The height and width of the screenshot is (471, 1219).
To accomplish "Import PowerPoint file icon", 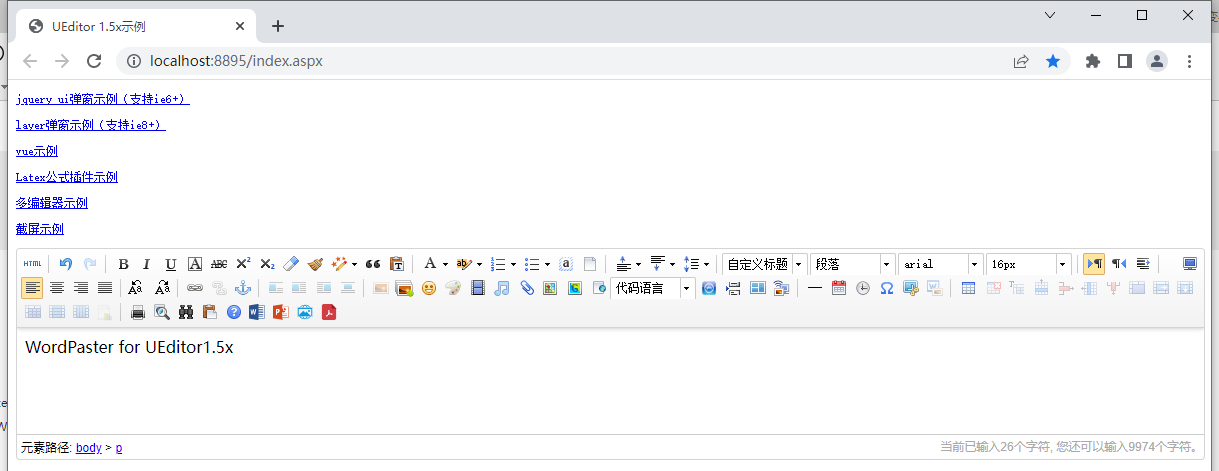I will 280,312.
